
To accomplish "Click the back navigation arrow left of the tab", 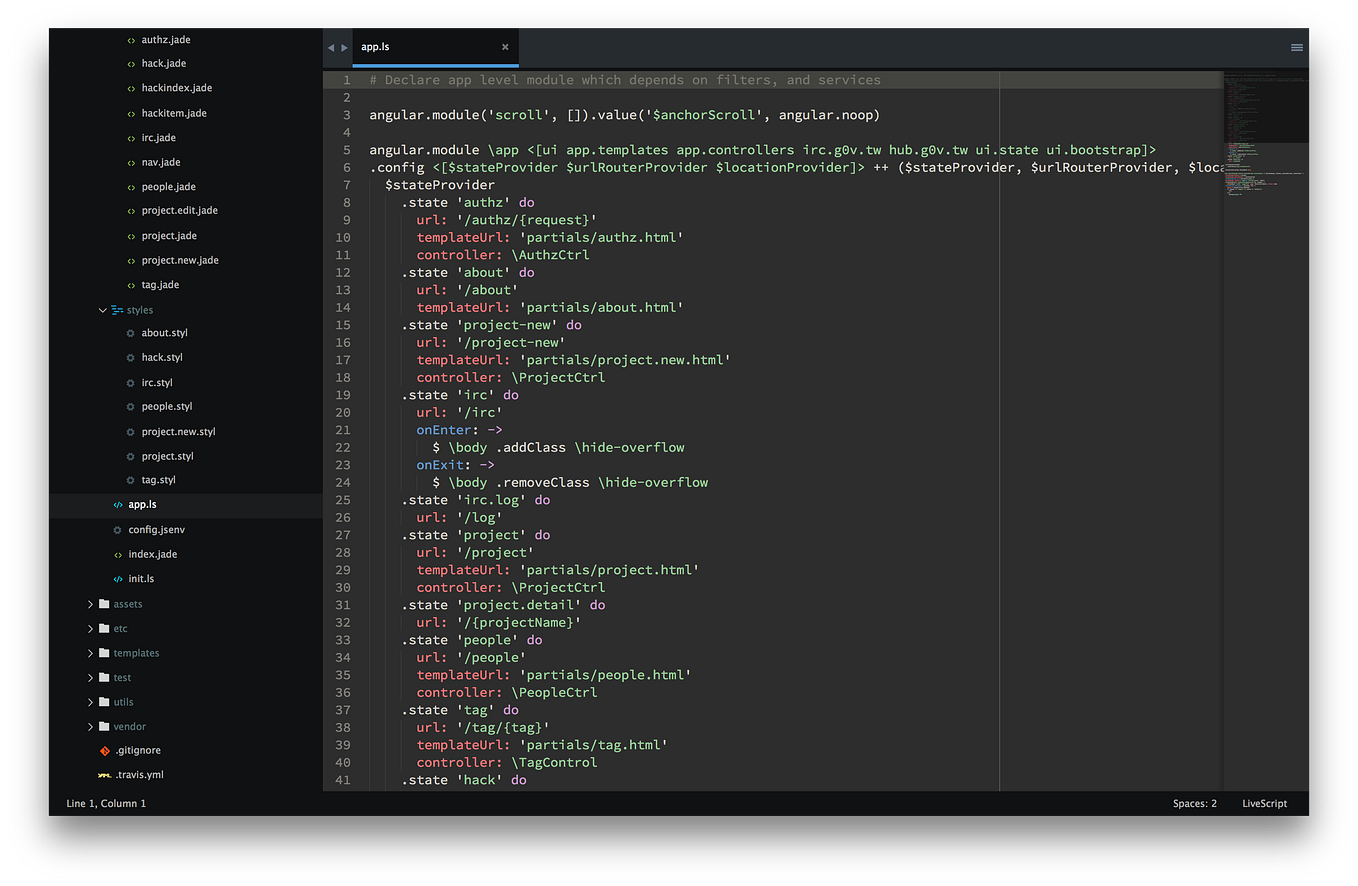I will point(332,46).
